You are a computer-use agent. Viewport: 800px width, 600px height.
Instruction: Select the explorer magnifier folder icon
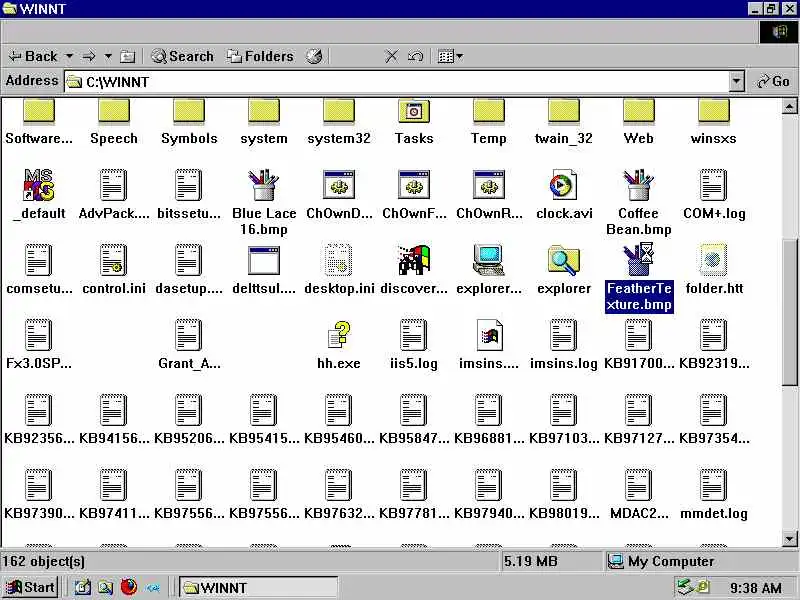coord(564,269)
